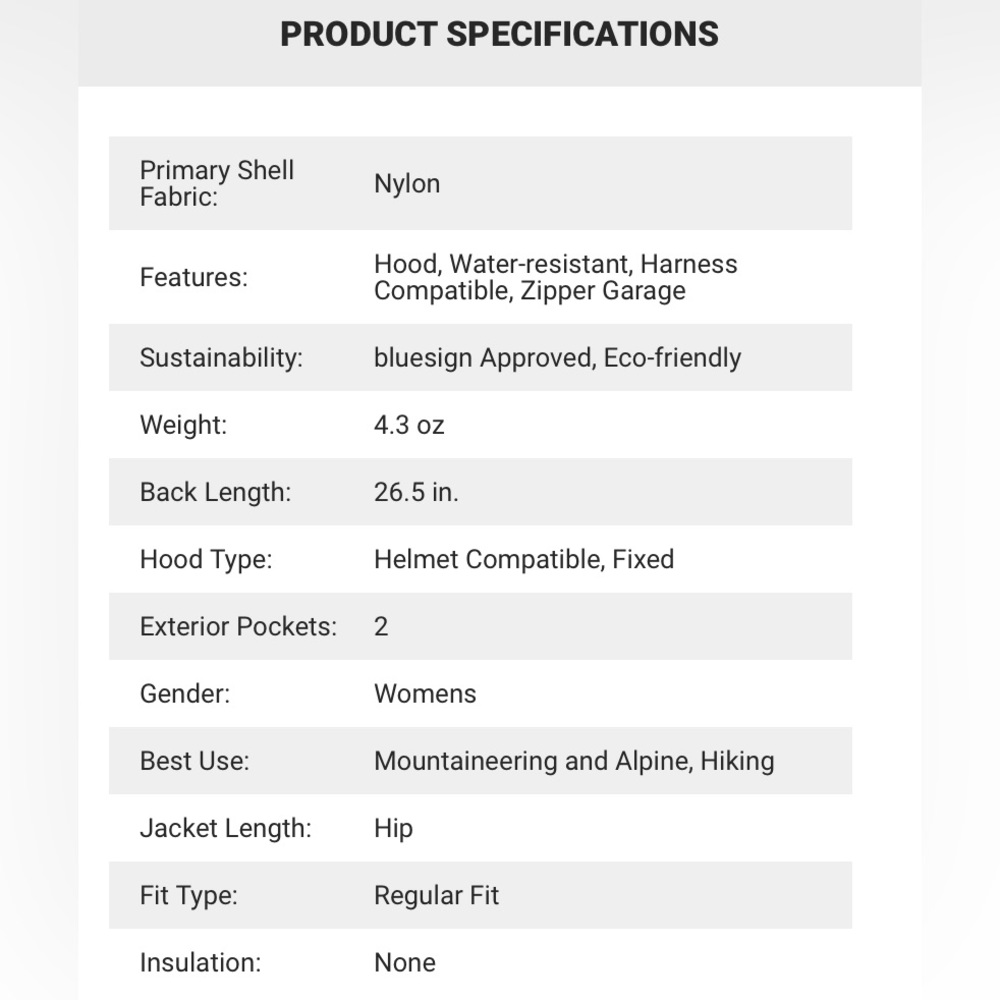Viewport: 1000px width, 1000px height.
Task: Click the bluesign Approved, Eco-friendly value
Action: click(557, 358)
